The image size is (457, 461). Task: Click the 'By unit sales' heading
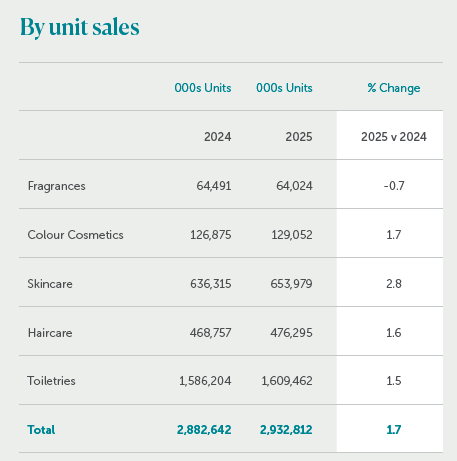point(80,27)
